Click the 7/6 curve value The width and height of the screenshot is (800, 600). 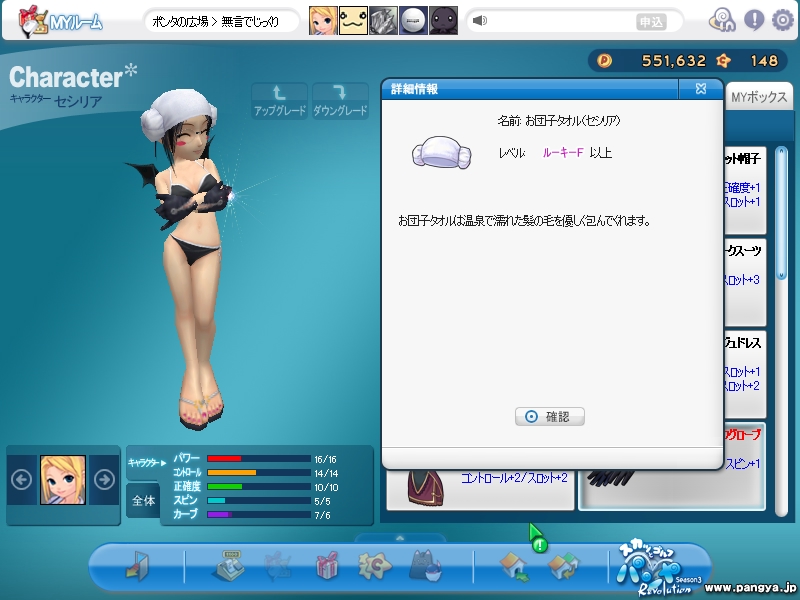click(x=322, y=515)
